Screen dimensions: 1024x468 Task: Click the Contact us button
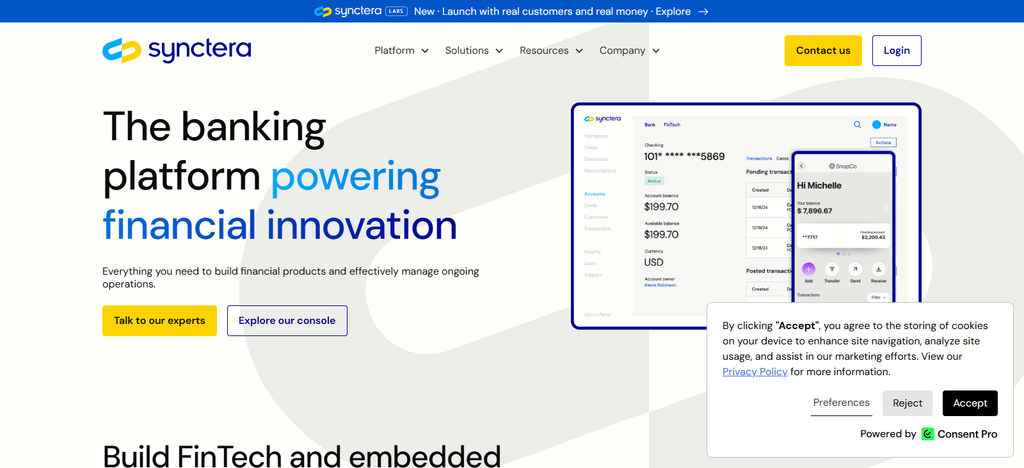click(x=823, y=50)
